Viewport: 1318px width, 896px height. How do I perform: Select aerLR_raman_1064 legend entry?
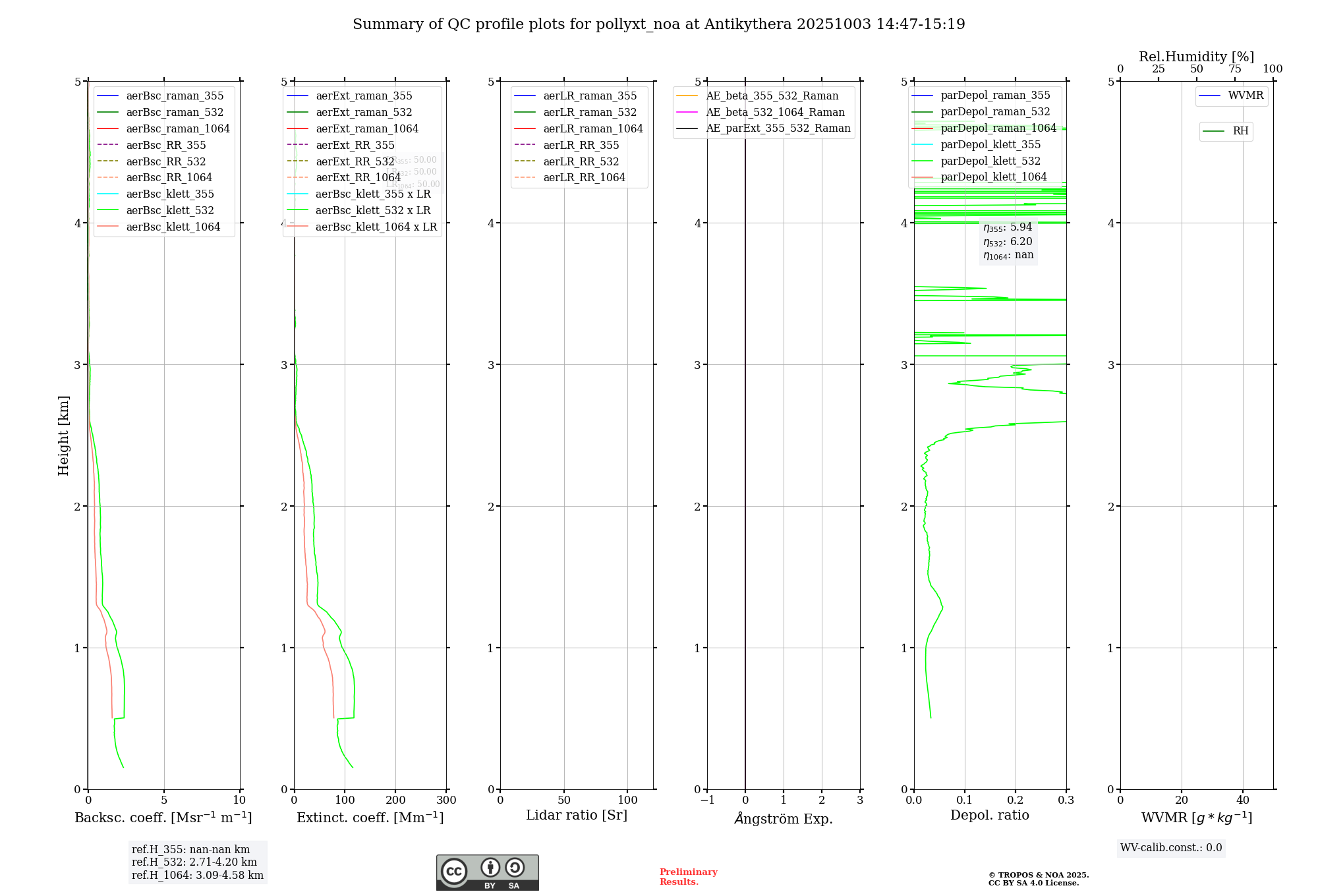click(592, 129)
